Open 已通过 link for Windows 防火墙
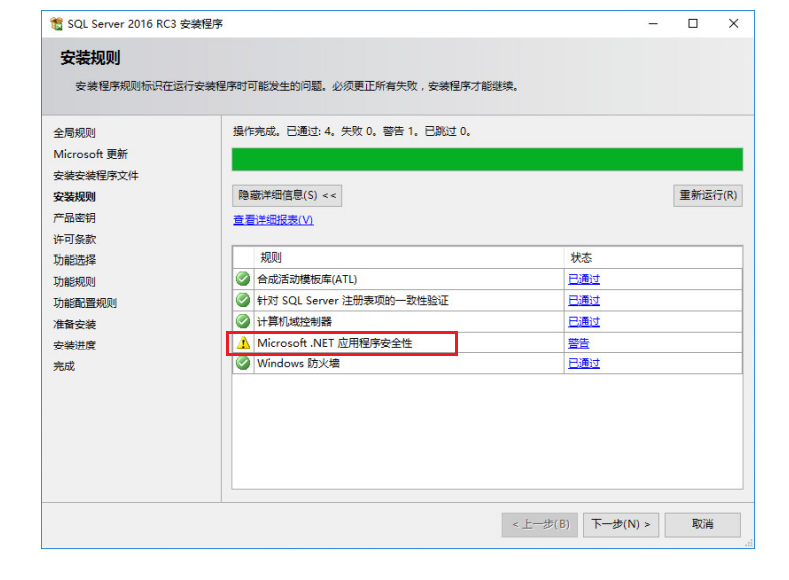Image resolution: width=789 pixels, height=580 pixels. point(584,363)
